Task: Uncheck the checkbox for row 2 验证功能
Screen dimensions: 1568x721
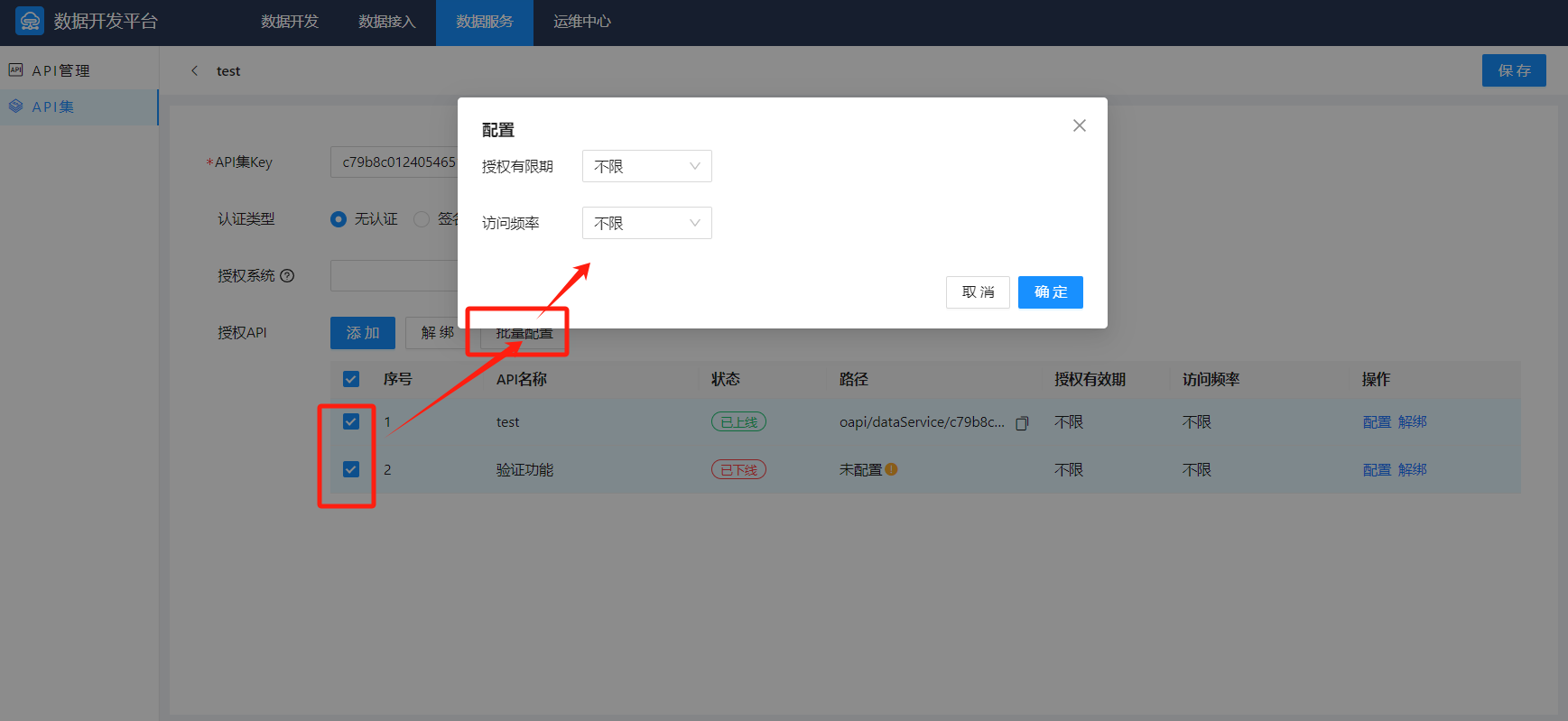Action: (x=351, y=469)
